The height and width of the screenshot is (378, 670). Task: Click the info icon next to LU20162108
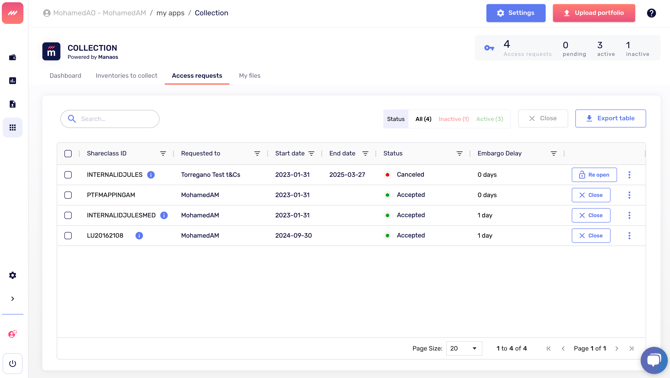point(139,235)
